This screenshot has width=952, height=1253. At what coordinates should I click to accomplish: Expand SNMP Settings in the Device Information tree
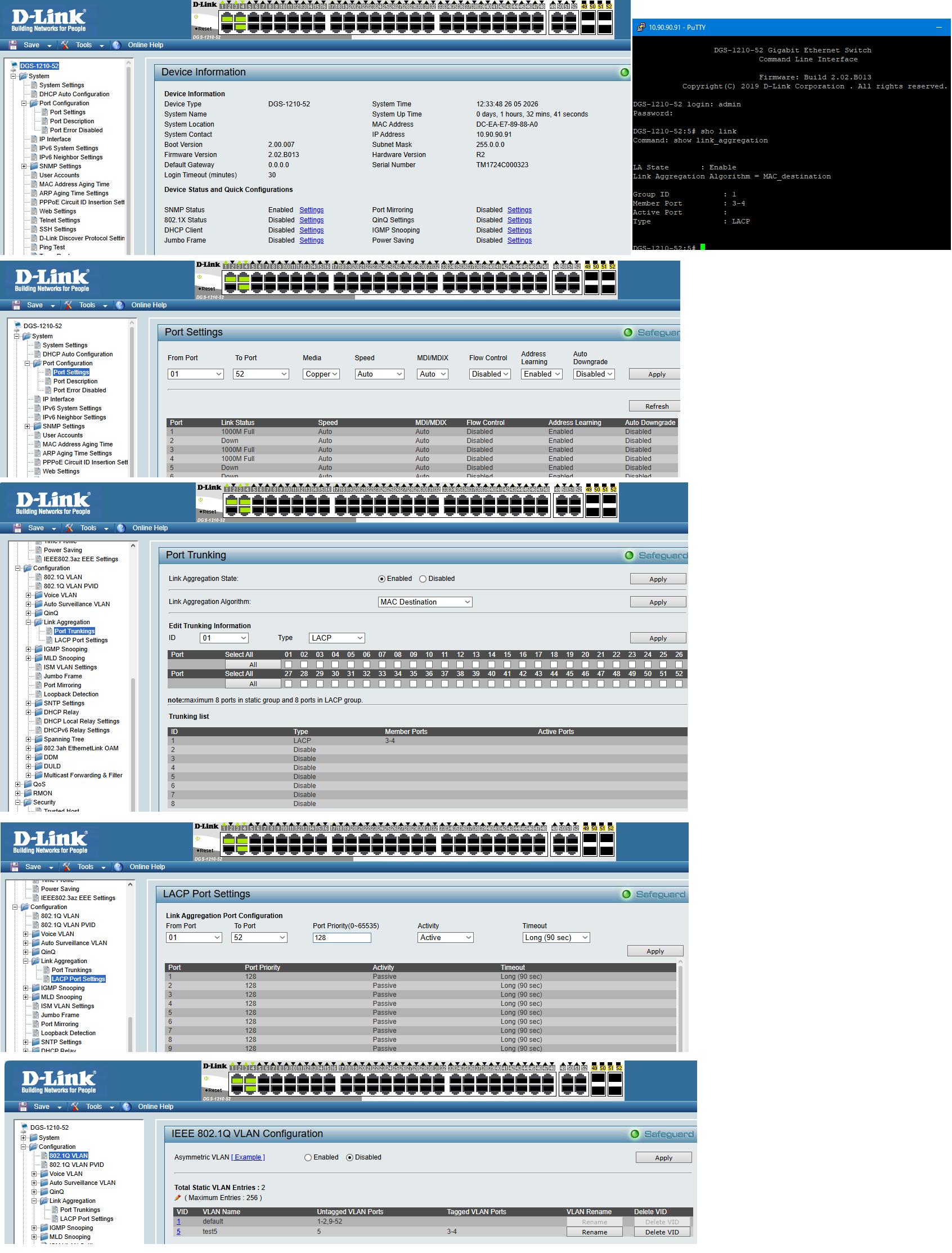[x=24, y=167]
